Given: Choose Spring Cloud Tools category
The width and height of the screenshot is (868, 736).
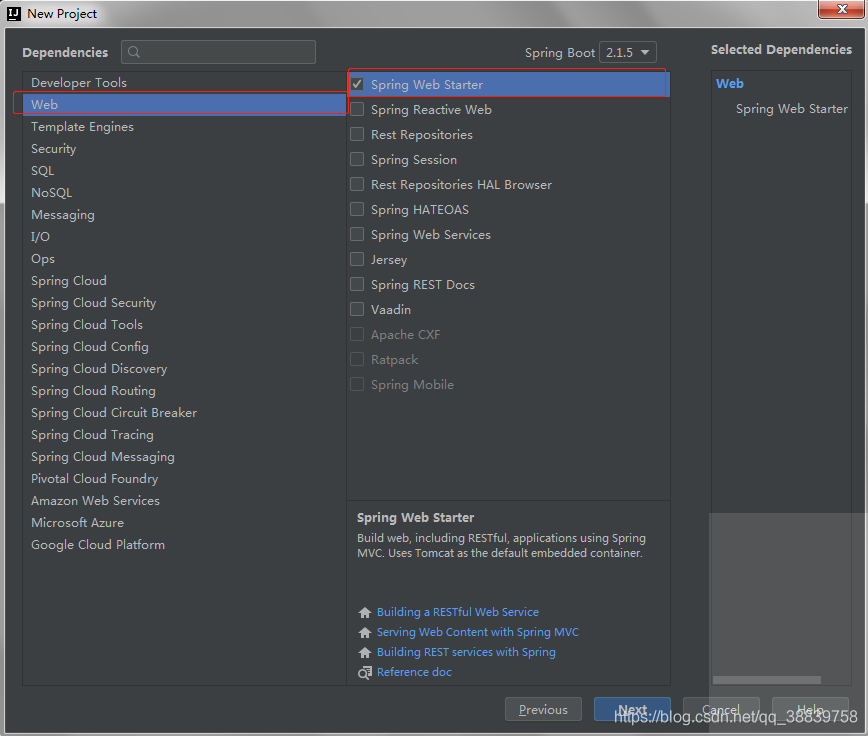Looking at the screenshot, I should click(184, 324).
